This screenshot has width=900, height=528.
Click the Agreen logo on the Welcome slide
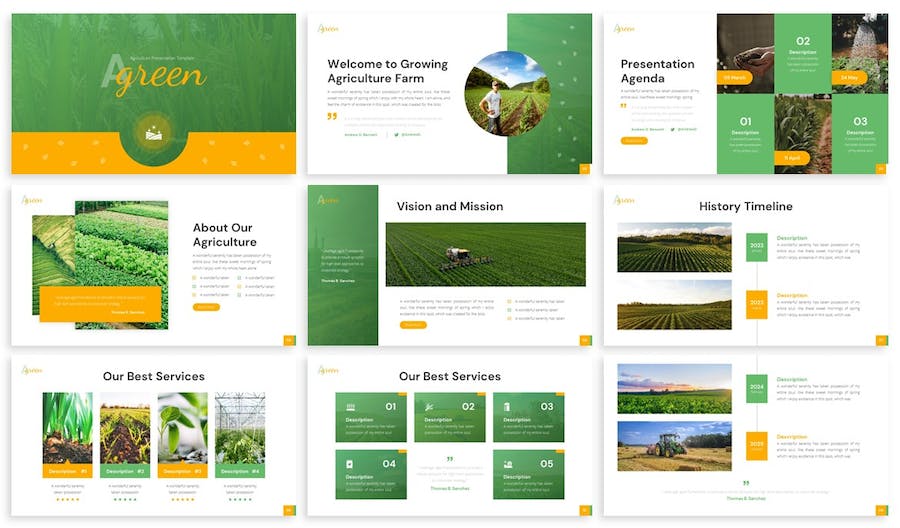(328, 28)
